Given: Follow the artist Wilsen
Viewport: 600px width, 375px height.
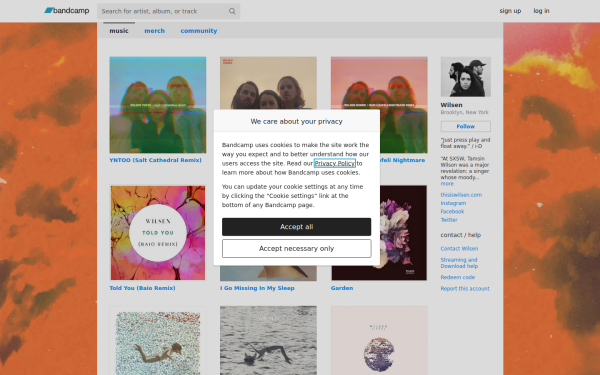Looking at the screenshot, I should pos(466,126).
